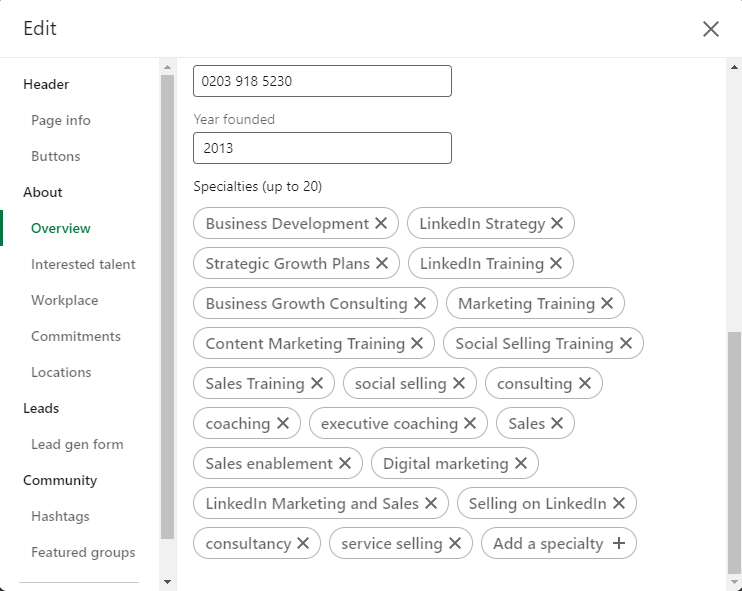
Task: Click Add a specialty button
Action: coord(558,544)
